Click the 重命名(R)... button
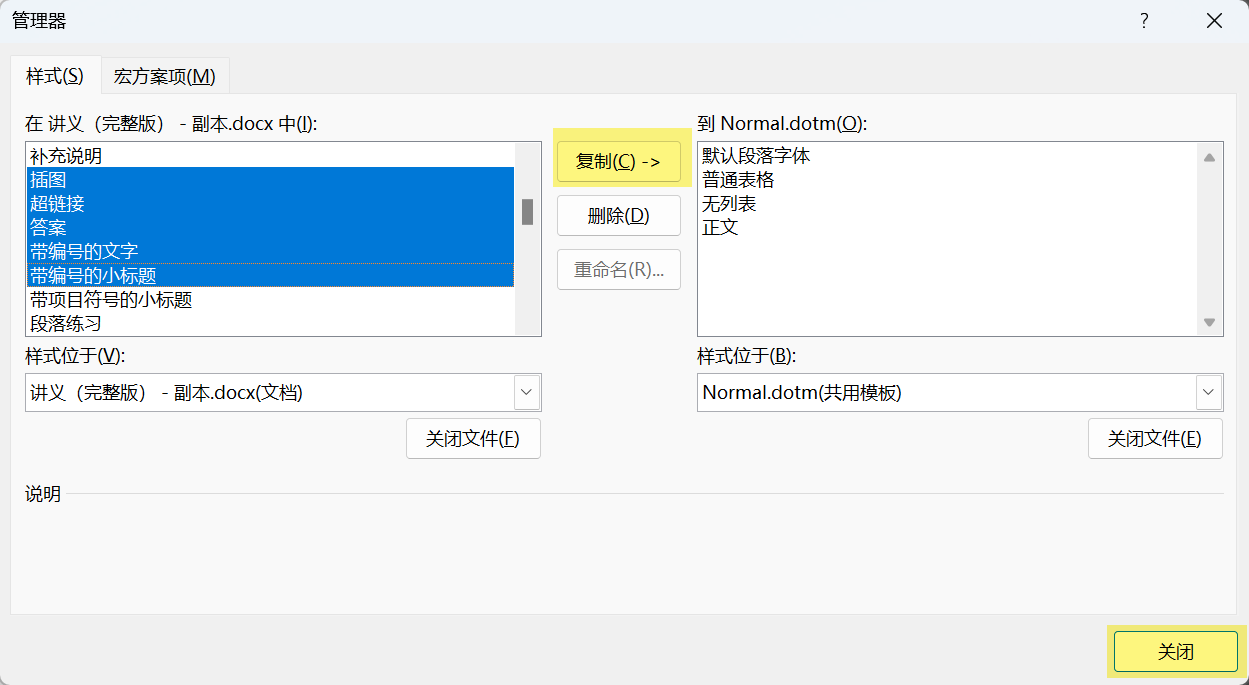The image size is (1249, 685). pos(619,269)
